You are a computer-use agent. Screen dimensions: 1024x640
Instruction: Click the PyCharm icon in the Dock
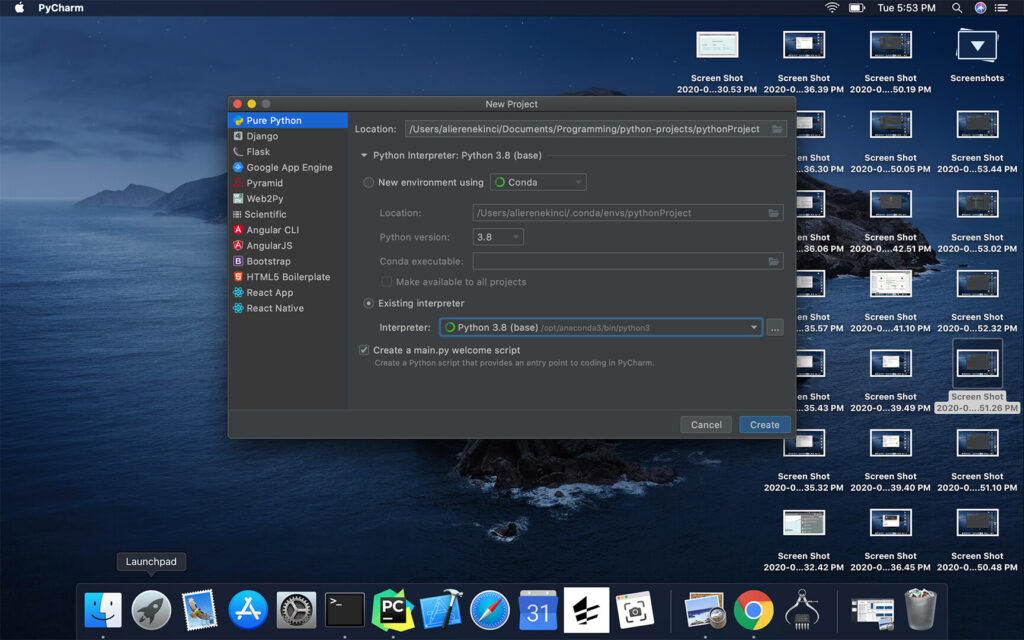pos(393,611)
